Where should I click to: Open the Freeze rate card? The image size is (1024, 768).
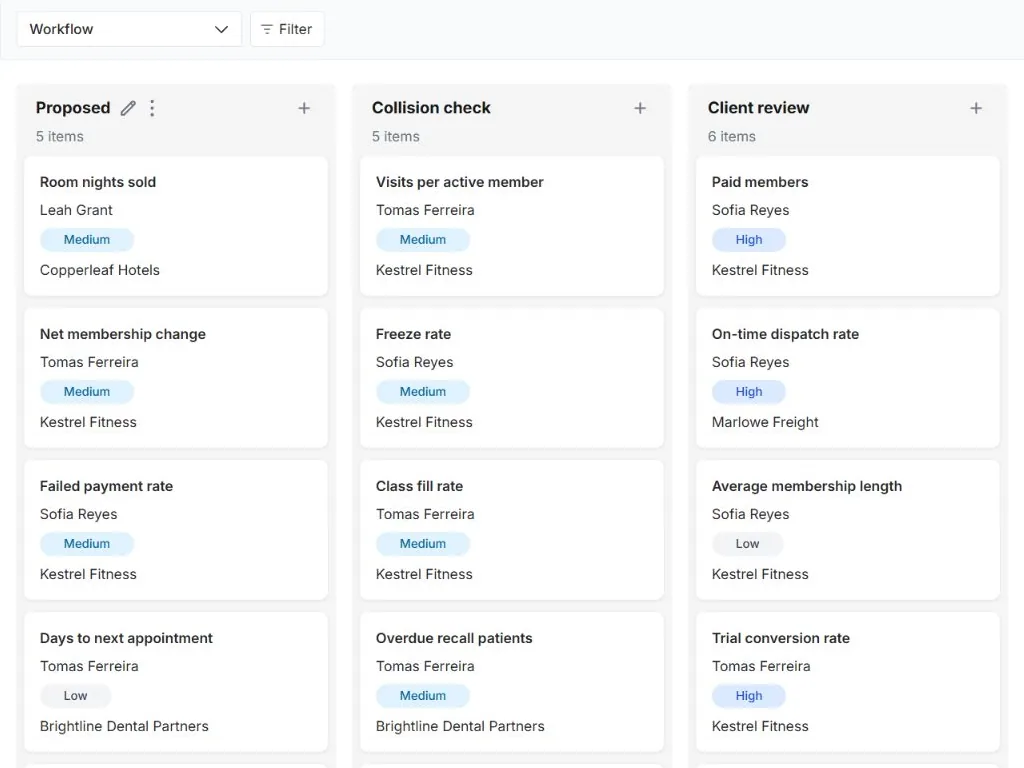coord(512,378)
